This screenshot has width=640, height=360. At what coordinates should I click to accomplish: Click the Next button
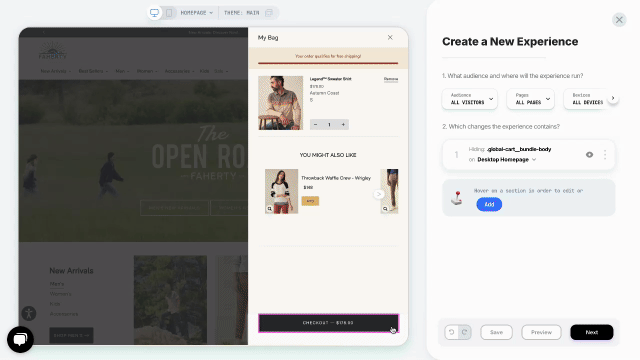point(591,332)
